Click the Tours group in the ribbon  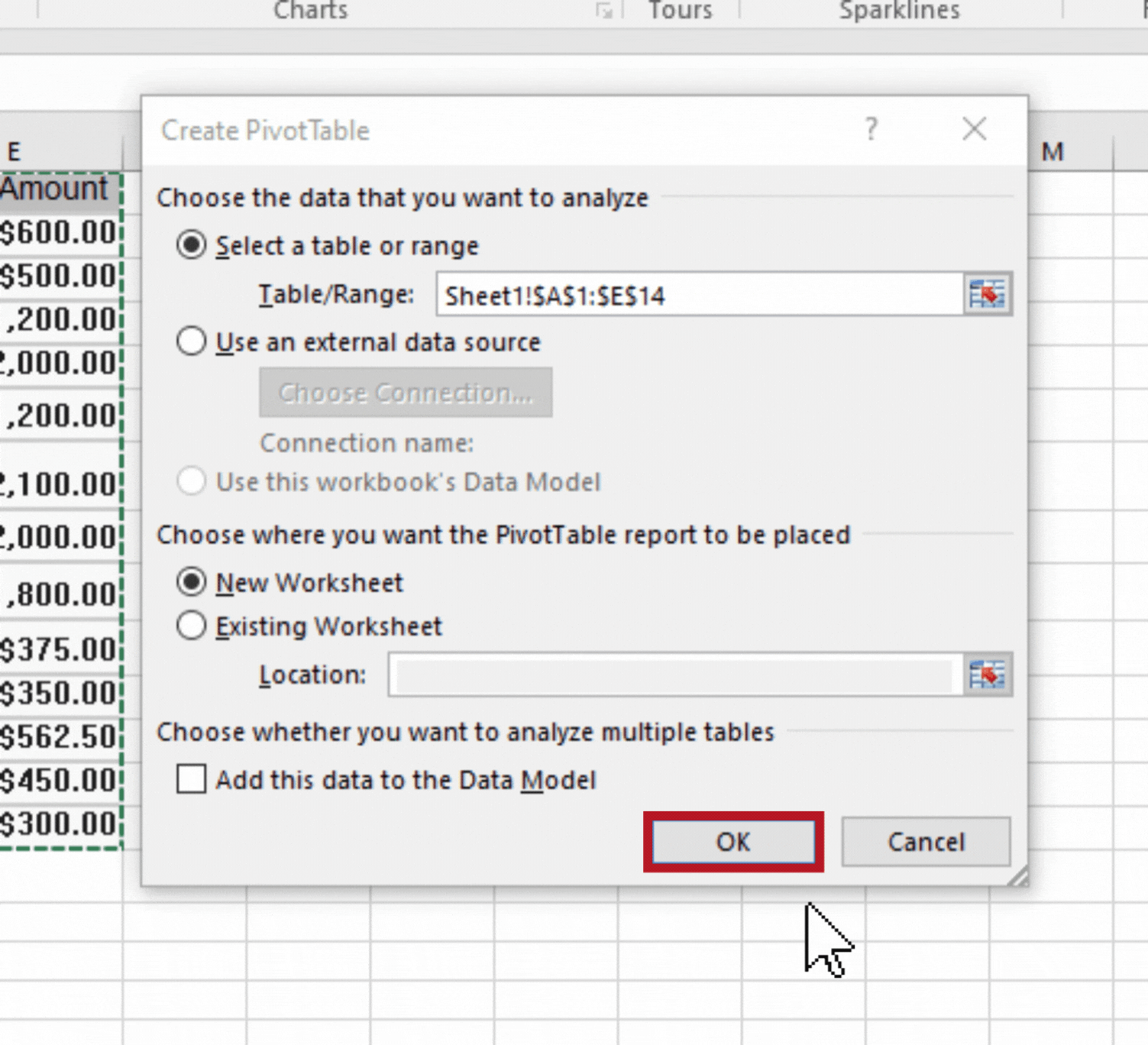[678, 11]
